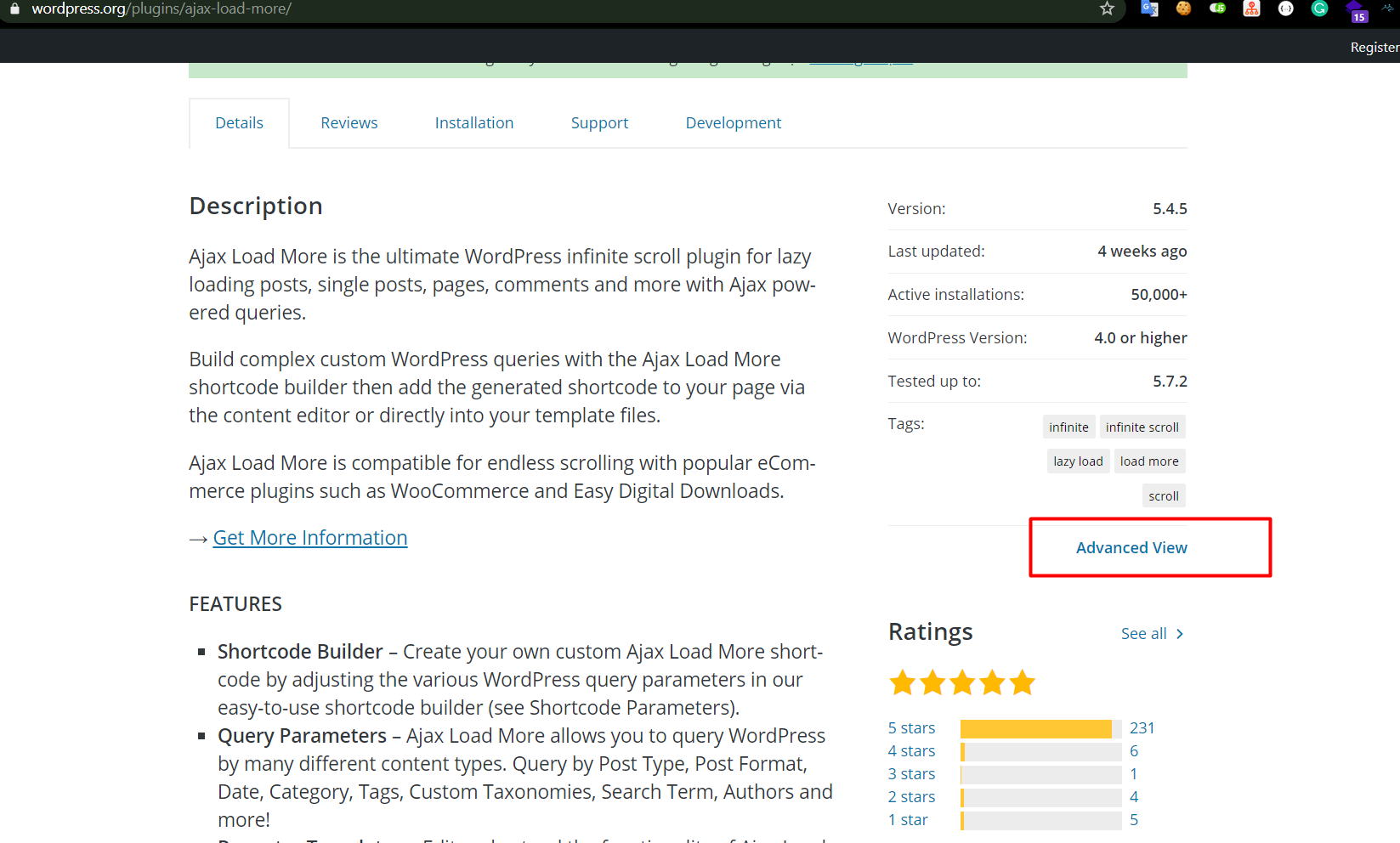Click the infinite tag

pos(1068,427)
